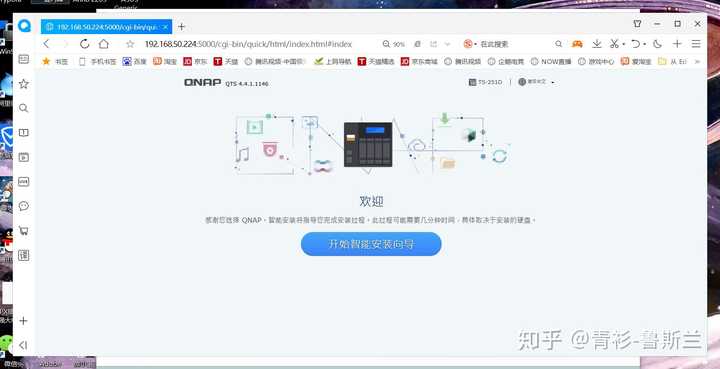720x369 pixels.
Task: Open the 游戏中心 bookmark
Action: (x=596, y=62)
